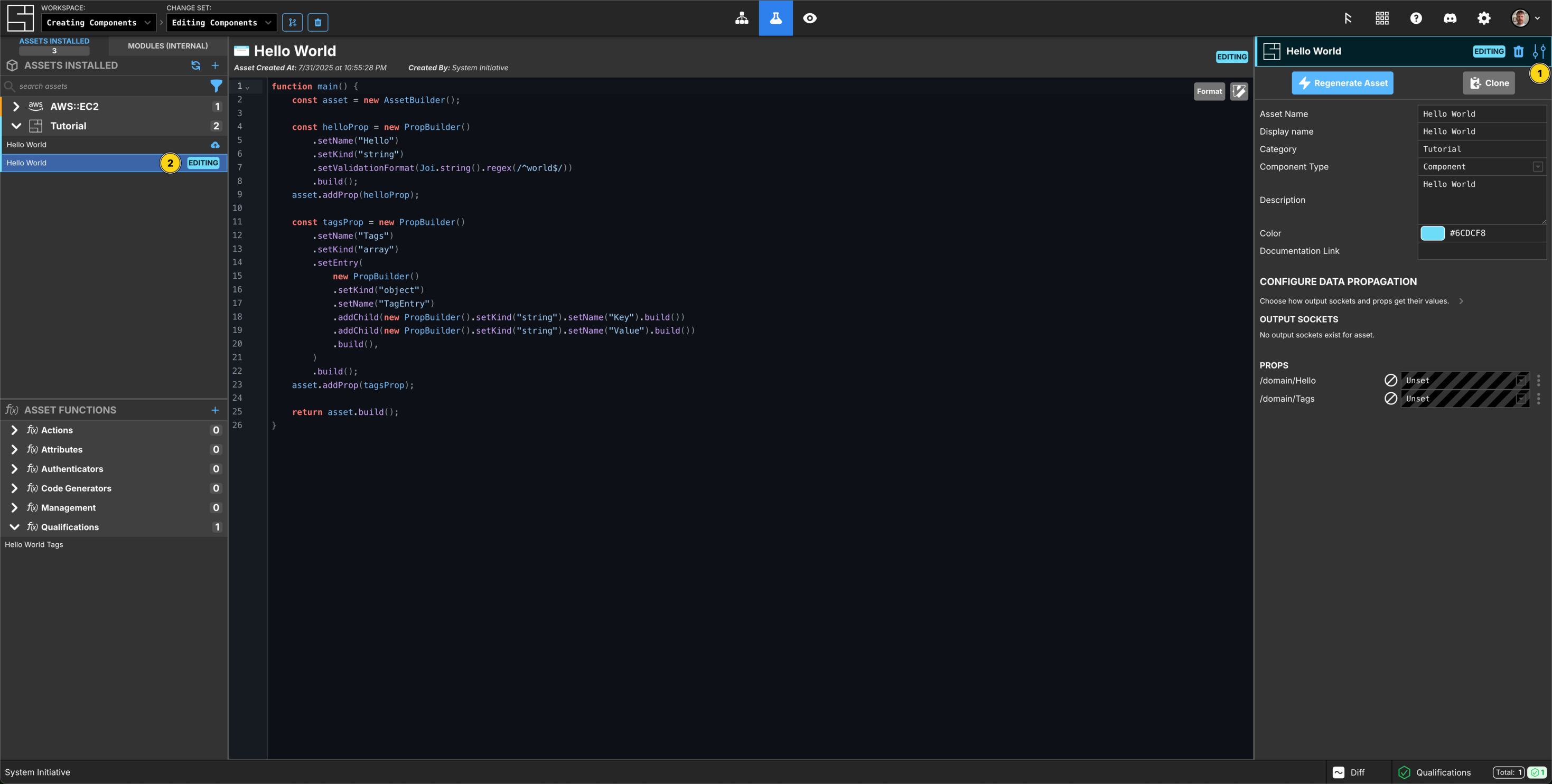Image resolution: width=1552 pixels, height=784 pixels.
Task: Open the settings gear icon
Action: click(1484, 18)
